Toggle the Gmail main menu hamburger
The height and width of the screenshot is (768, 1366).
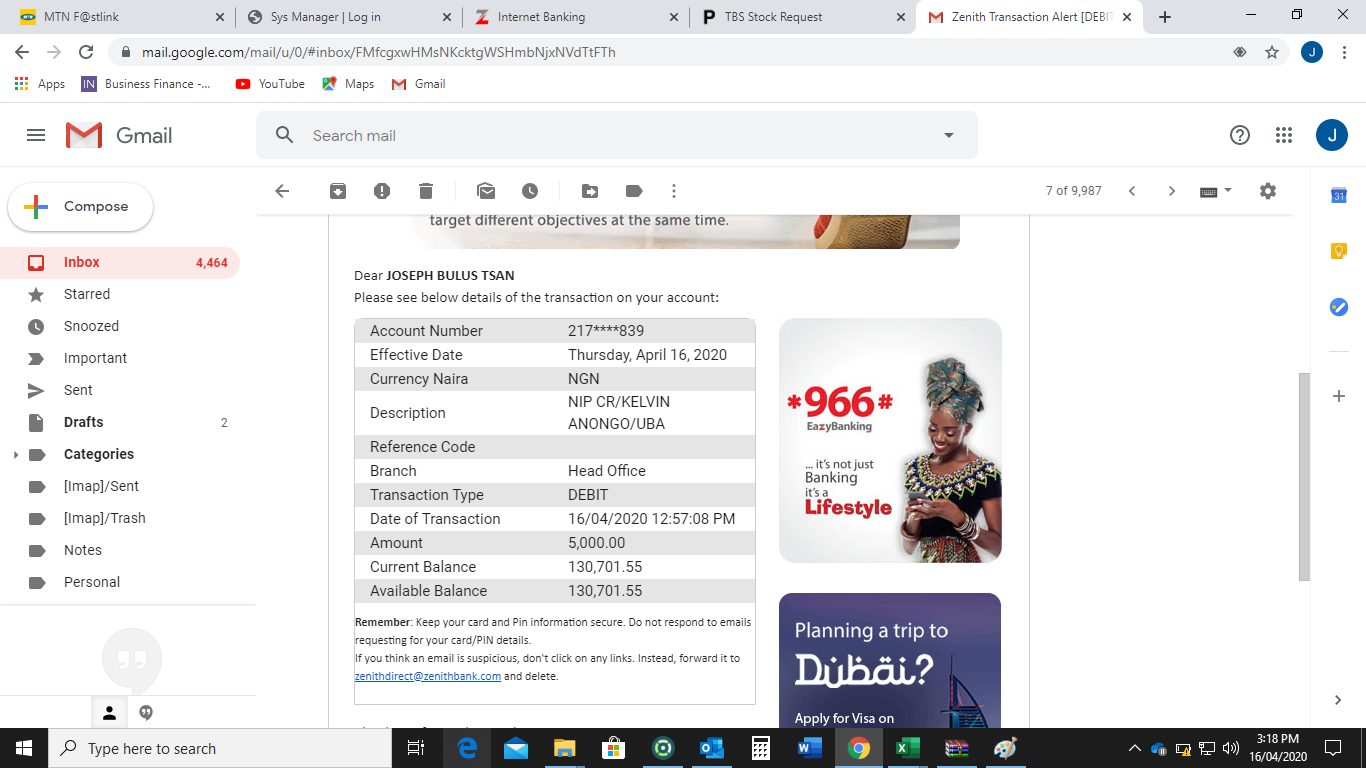coord(36,135)
